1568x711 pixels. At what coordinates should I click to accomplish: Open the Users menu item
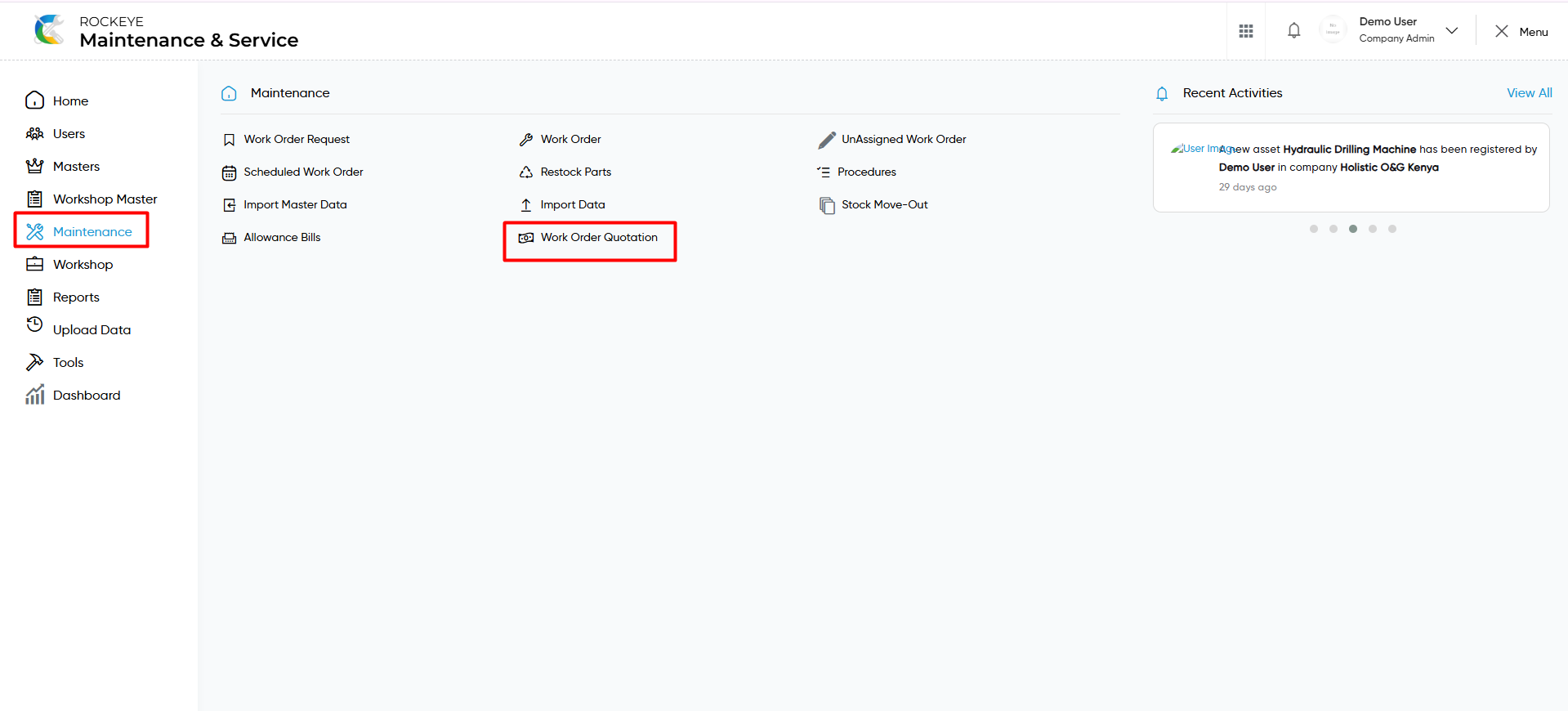69,134
